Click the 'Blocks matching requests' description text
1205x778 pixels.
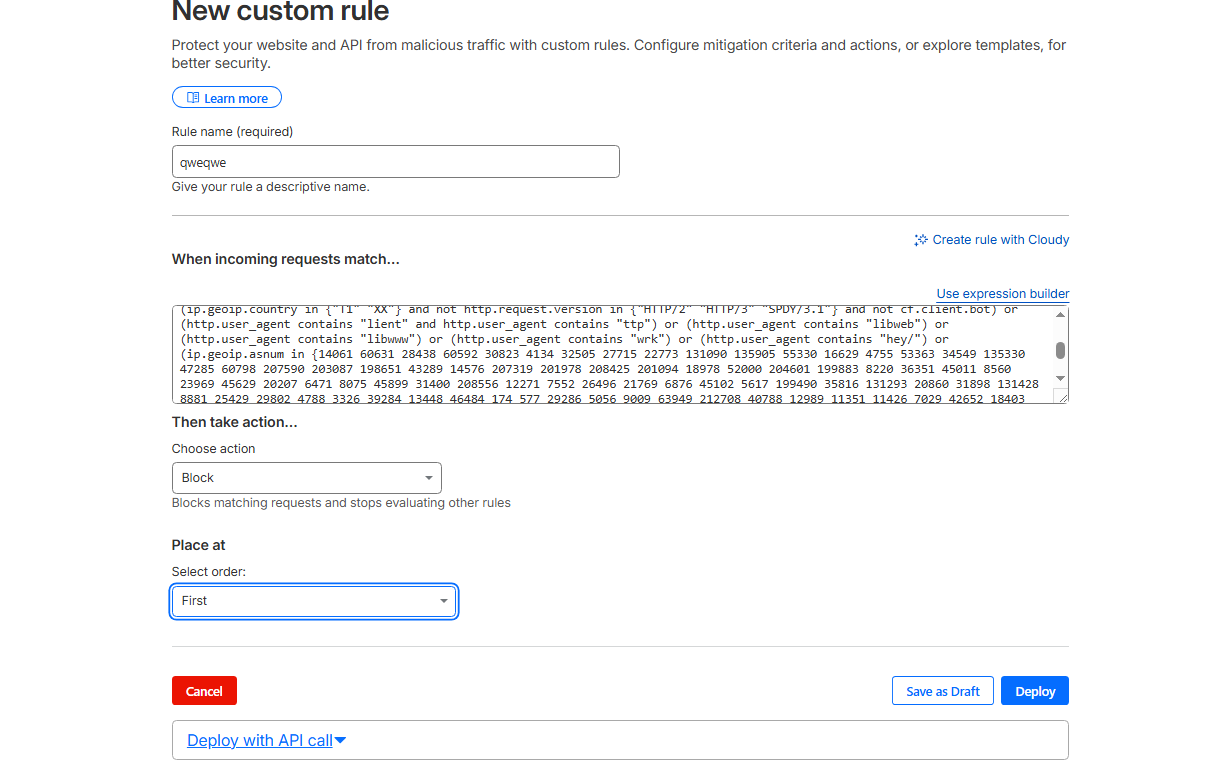(341, 503)
